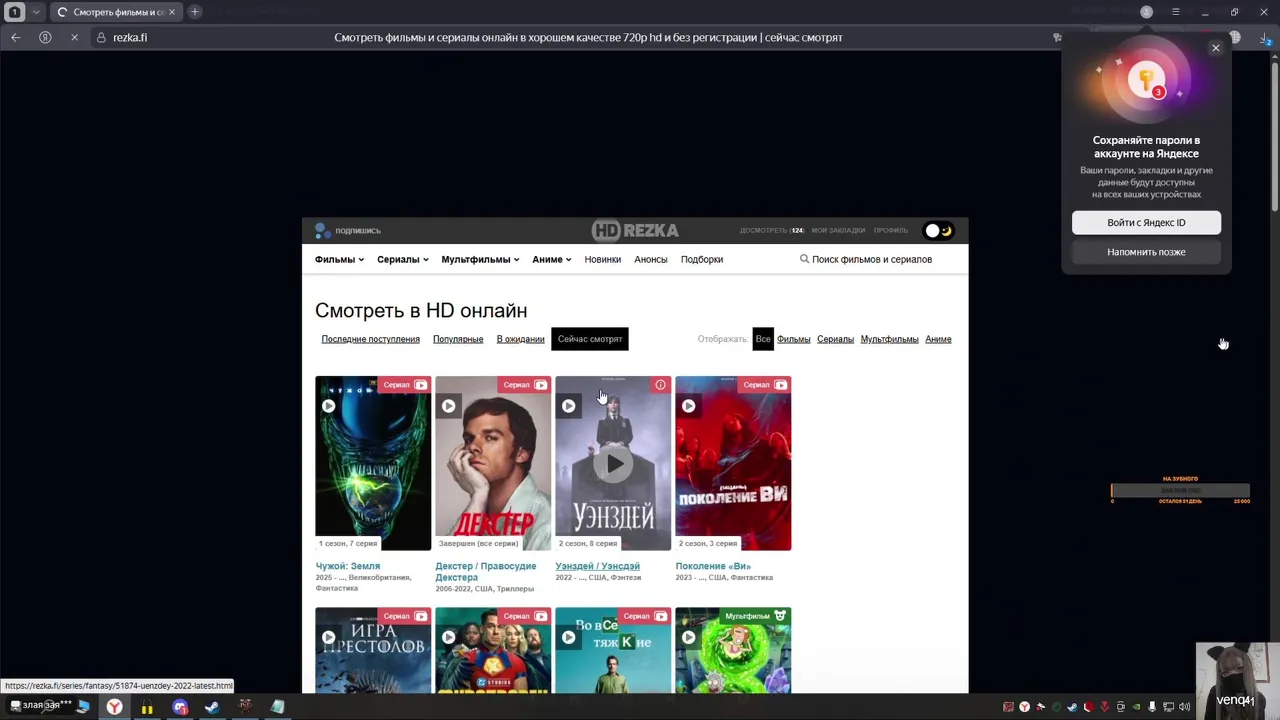This screenshot has height=720, width=1280.
Task: Click play icon on the cartoon poster labelled Мультфильм
Action: (688, 637)
